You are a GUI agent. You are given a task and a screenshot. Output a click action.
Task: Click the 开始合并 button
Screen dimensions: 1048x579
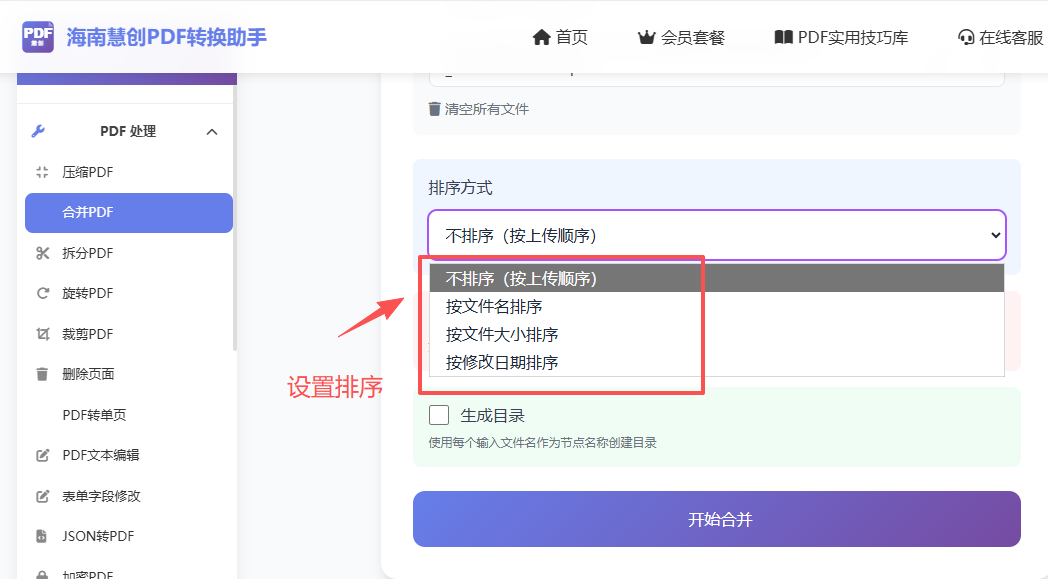(716, 519)
